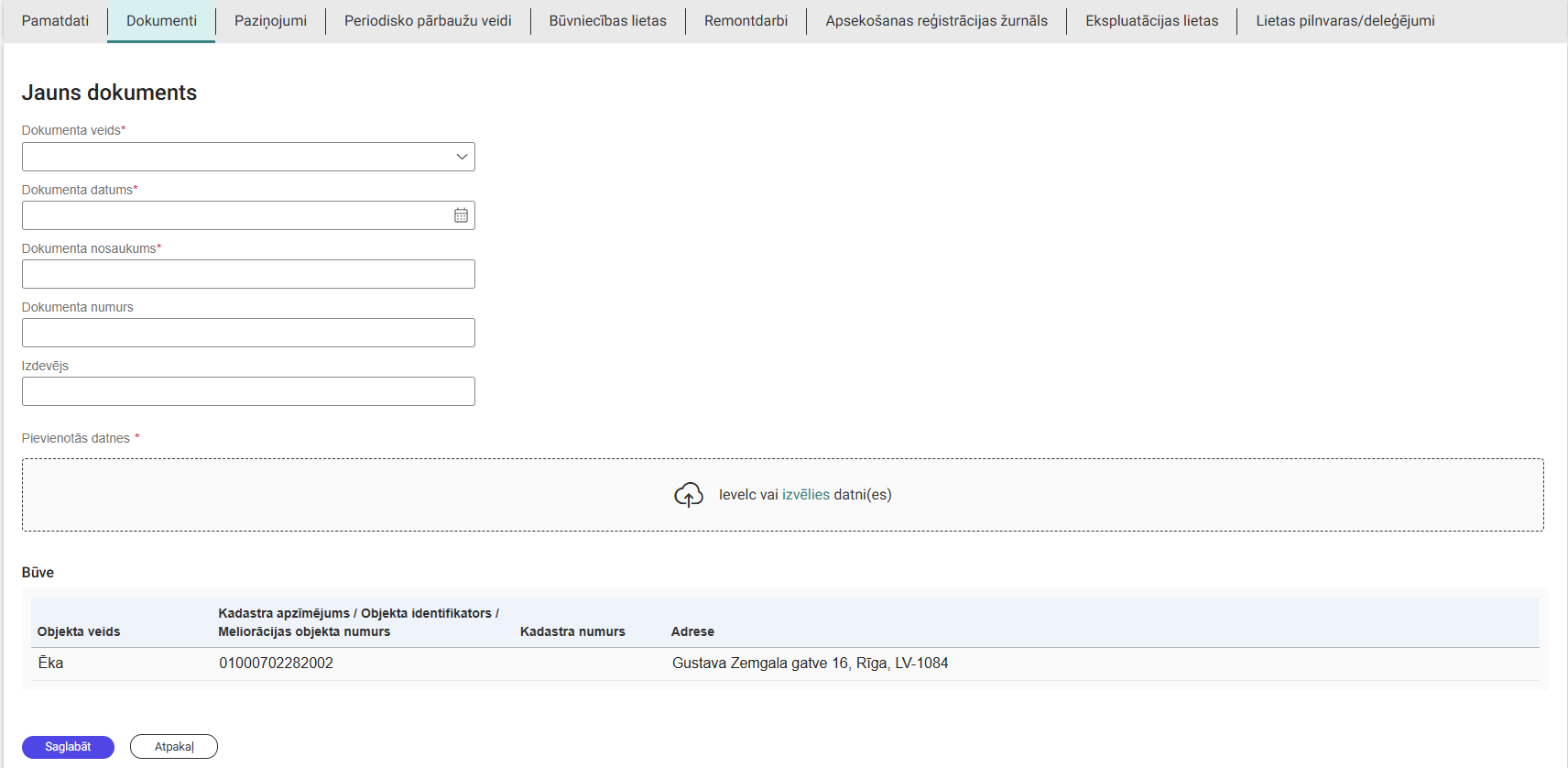This screenshot has height=768, width=1568.
Task: Click the izvēlies file chooser link
Action: (805, 495)
